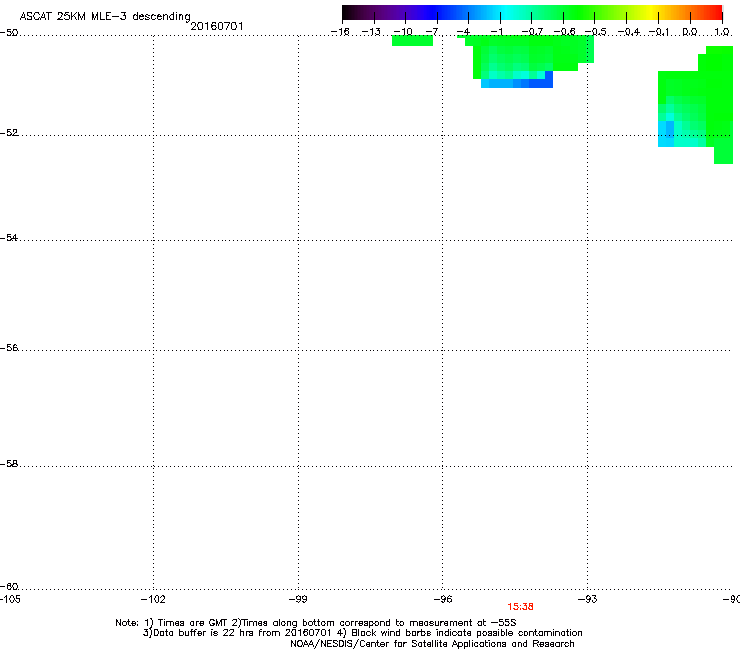Click the -105 longitude axis label

tap(10, 599)
